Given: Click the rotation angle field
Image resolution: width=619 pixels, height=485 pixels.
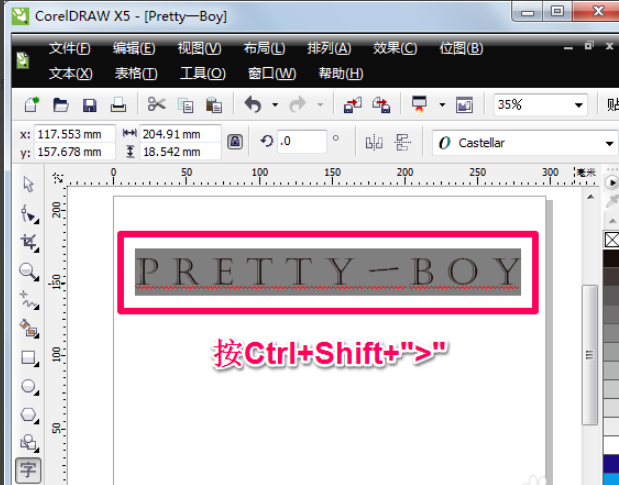Looking at the screenshot, I should [302, 141].
